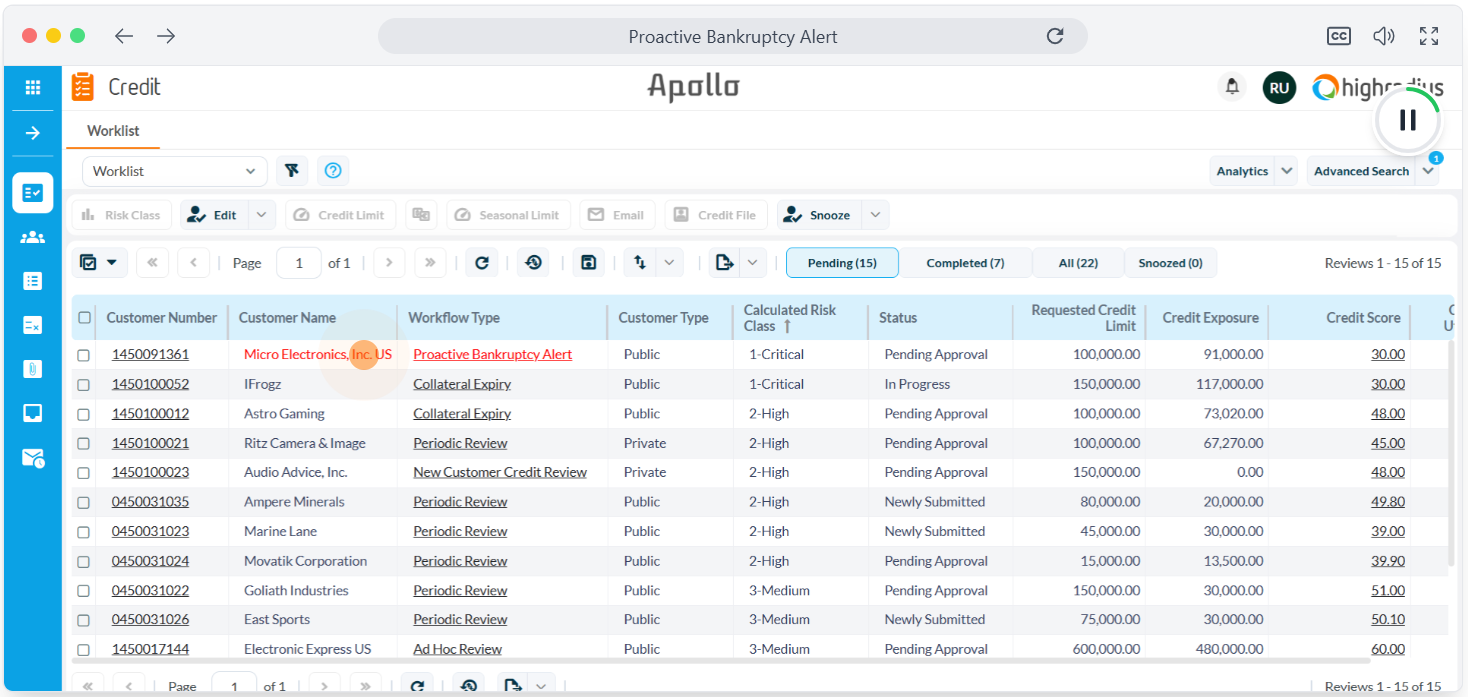Screen dimensions: 1468x697
Task: Open the Proactive Bankruptcy Alert workflow link
Action: point(492,355)
